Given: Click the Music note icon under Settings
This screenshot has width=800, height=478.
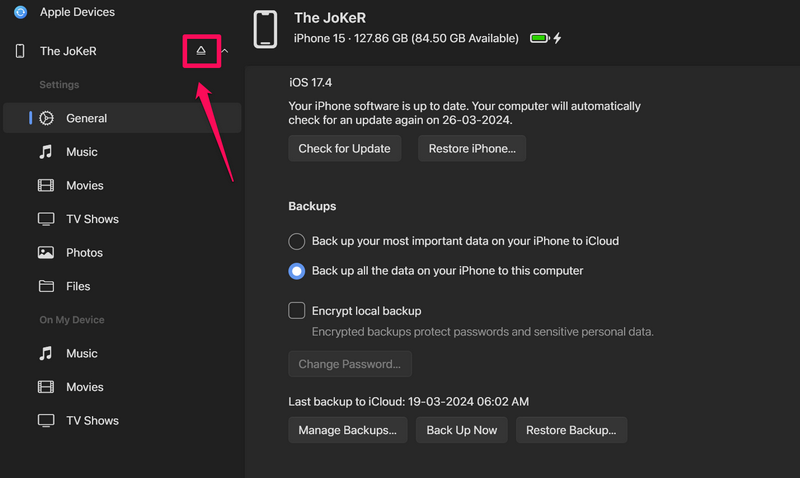Looking at the screenshot, I should 46,152.
